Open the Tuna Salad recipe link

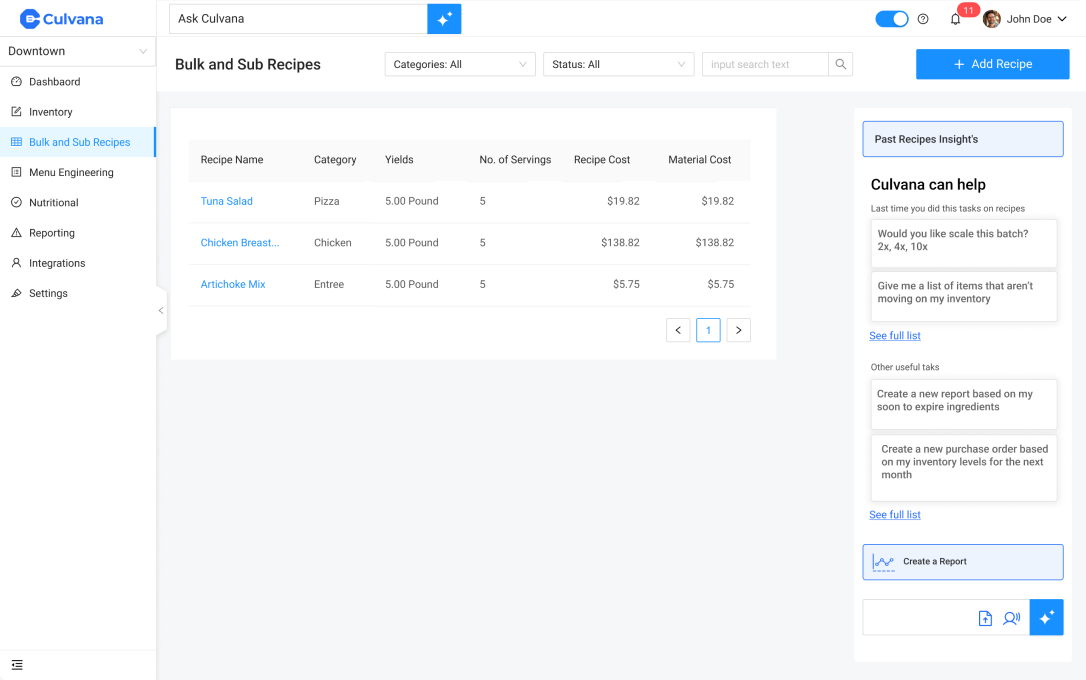click(226, 201)
